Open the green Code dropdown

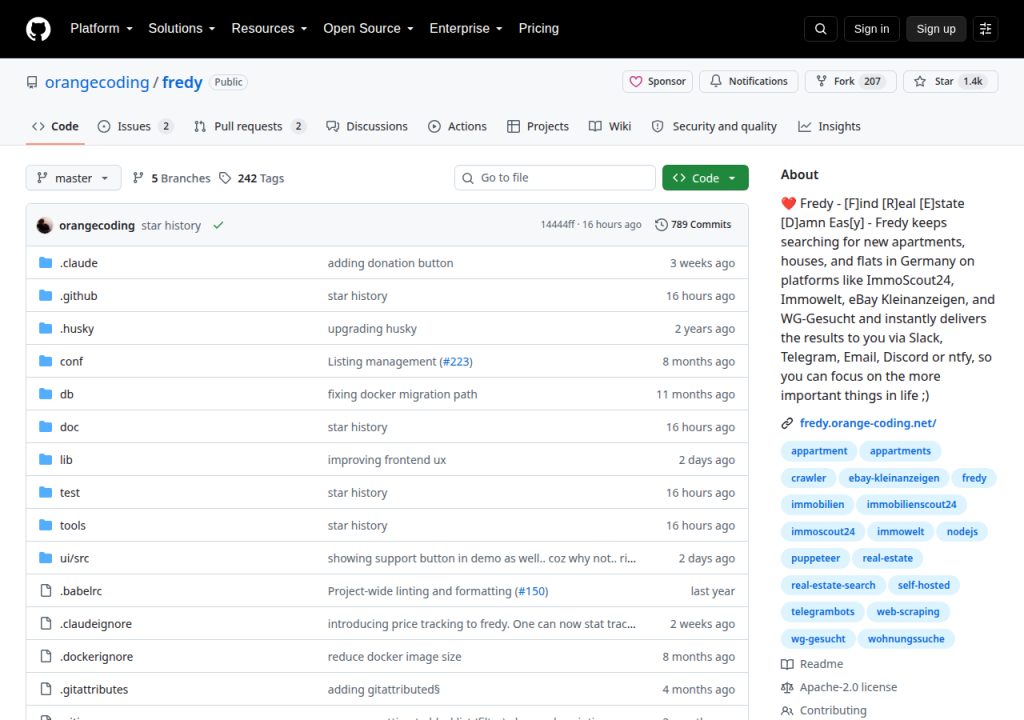click(x=705, y=178)
